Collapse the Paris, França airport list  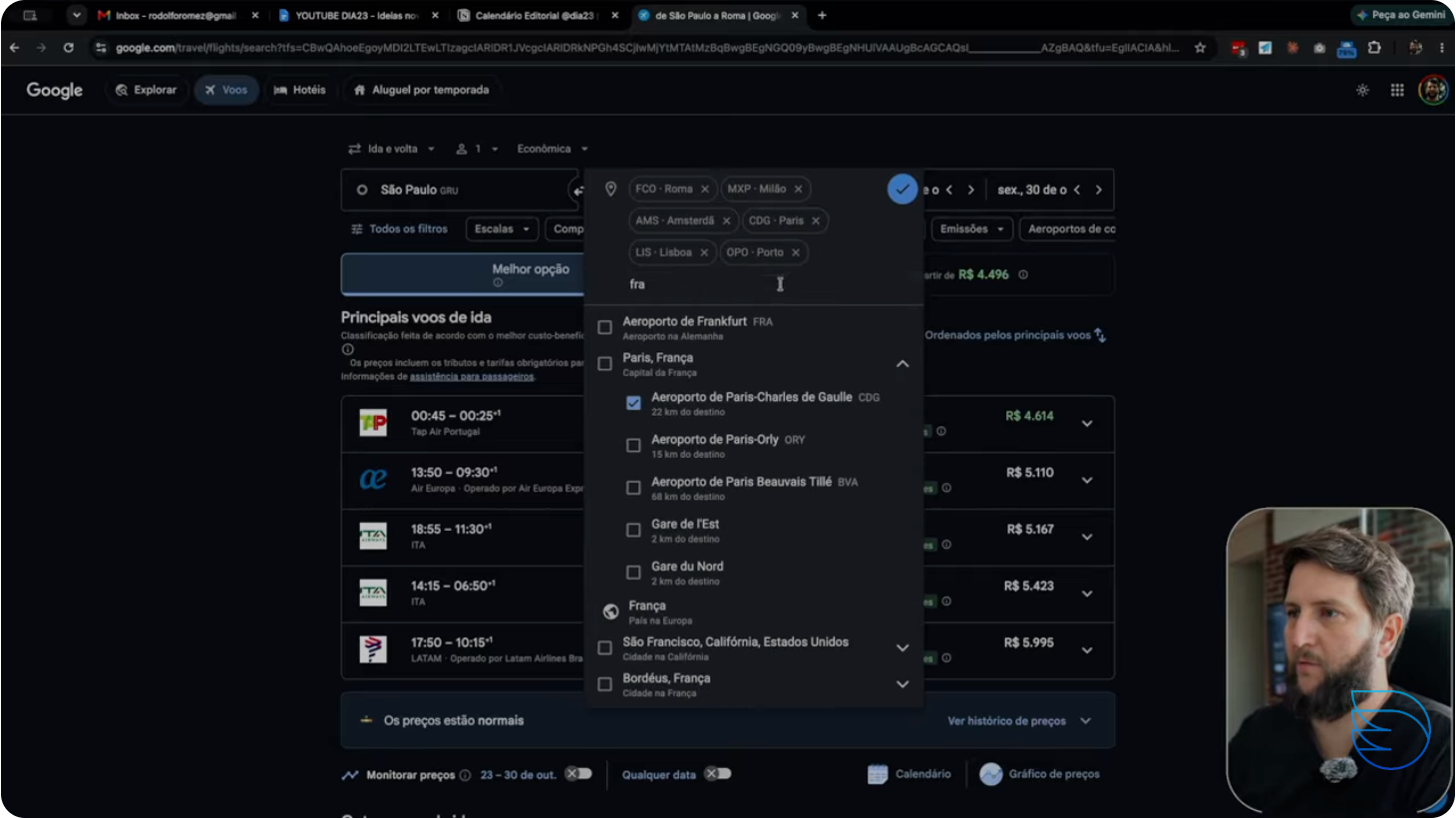[x=903, y=364]
